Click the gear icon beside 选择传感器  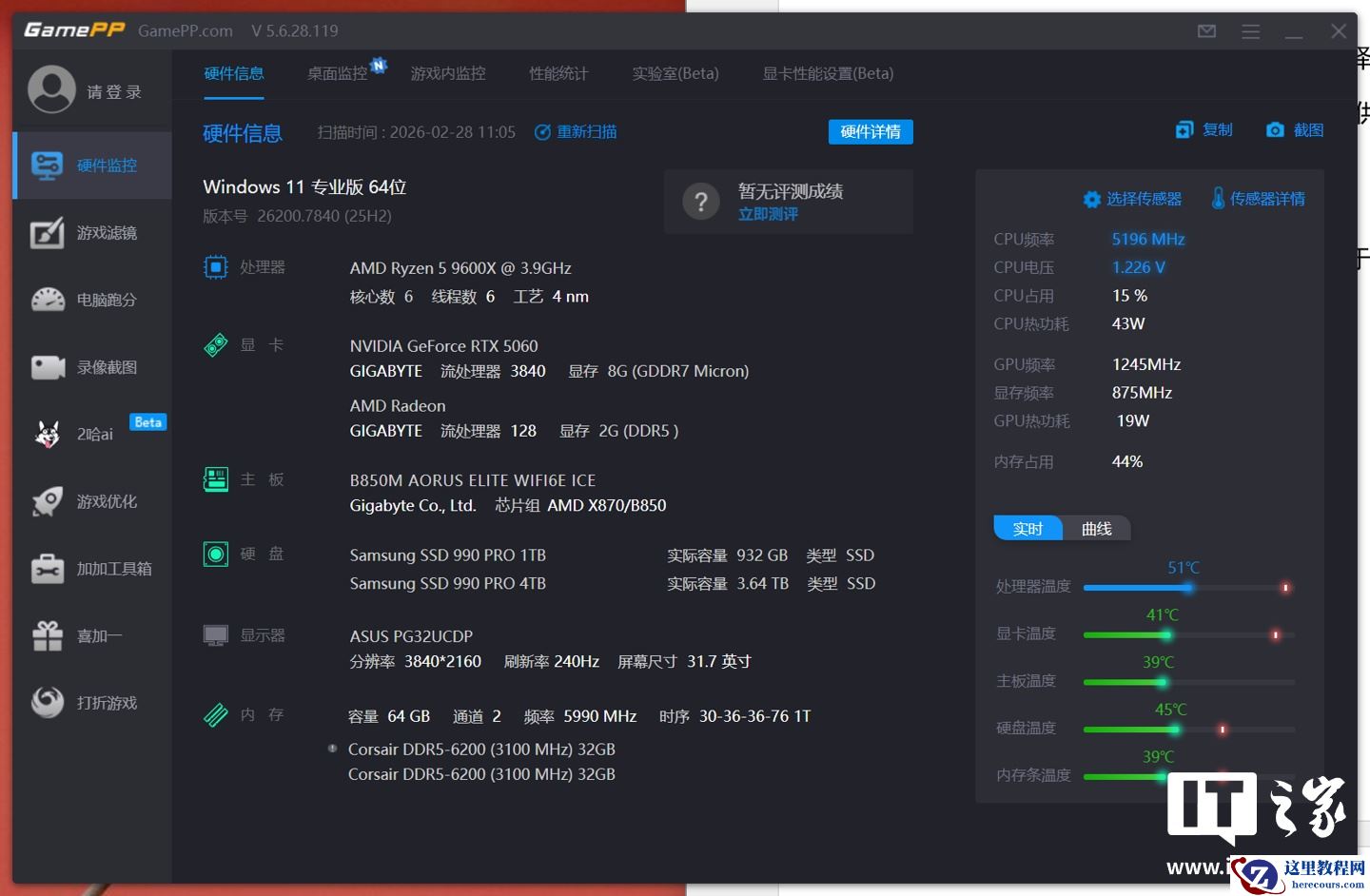[1092, 199]
